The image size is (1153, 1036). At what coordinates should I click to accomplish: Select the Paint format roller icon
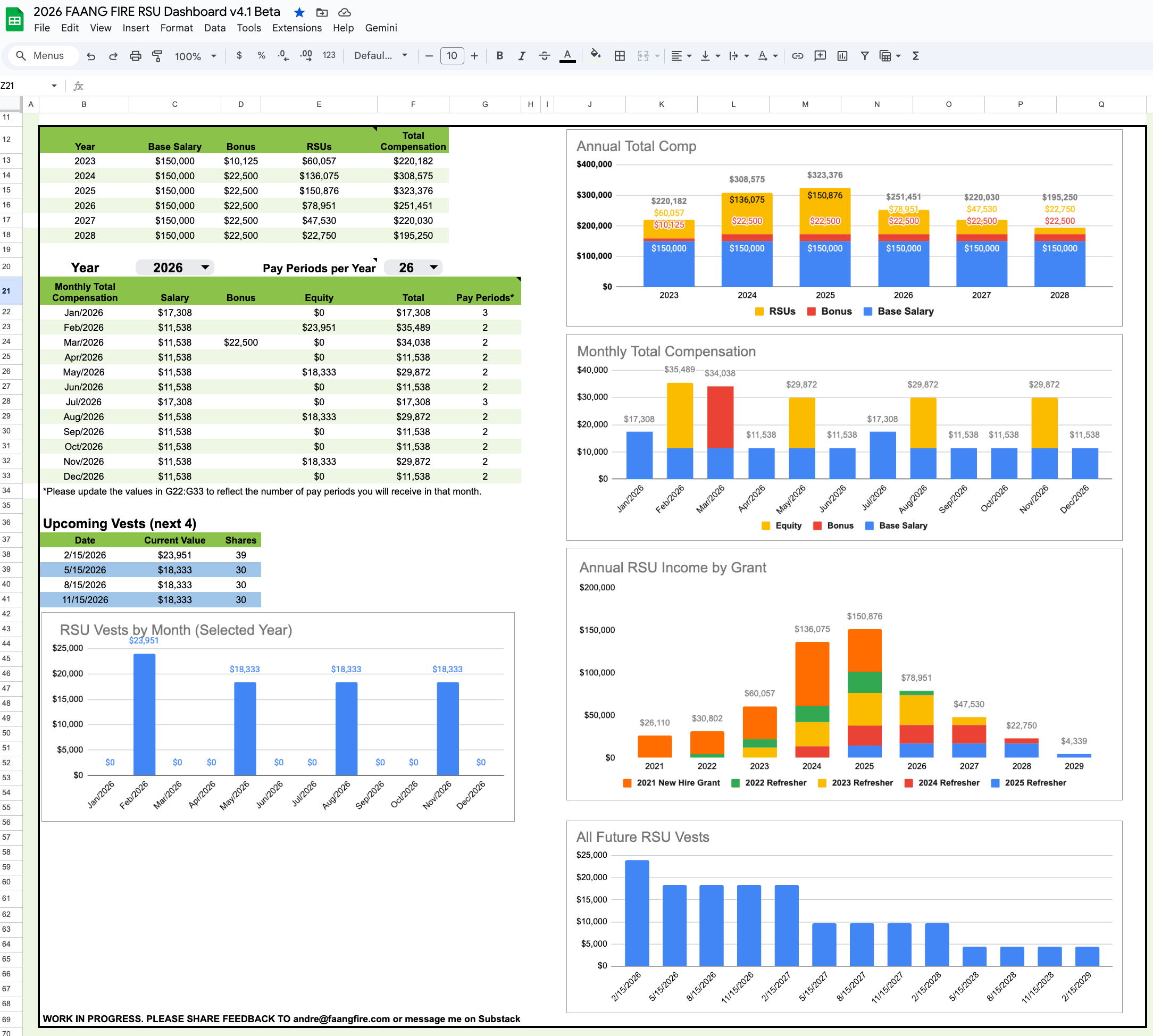pos(157,56)
